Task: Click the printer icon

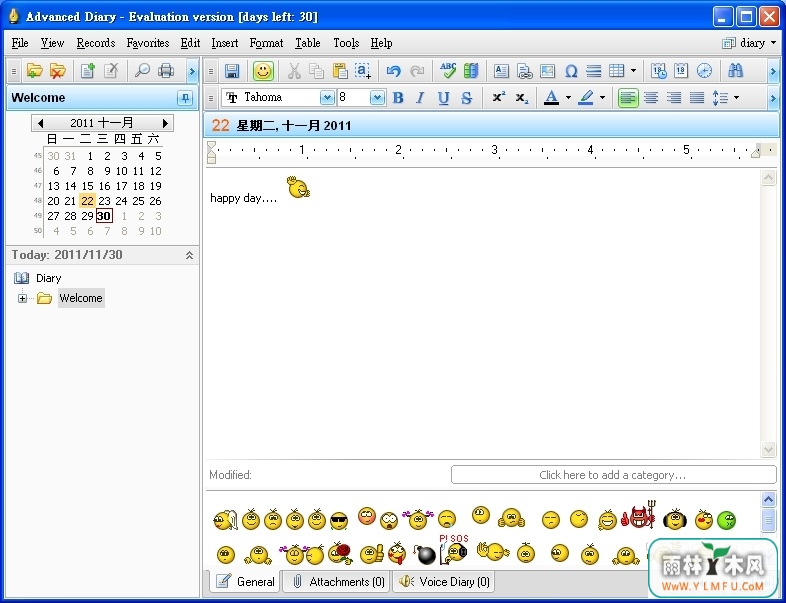Action: pyautogui.click(x=165, y=71)
